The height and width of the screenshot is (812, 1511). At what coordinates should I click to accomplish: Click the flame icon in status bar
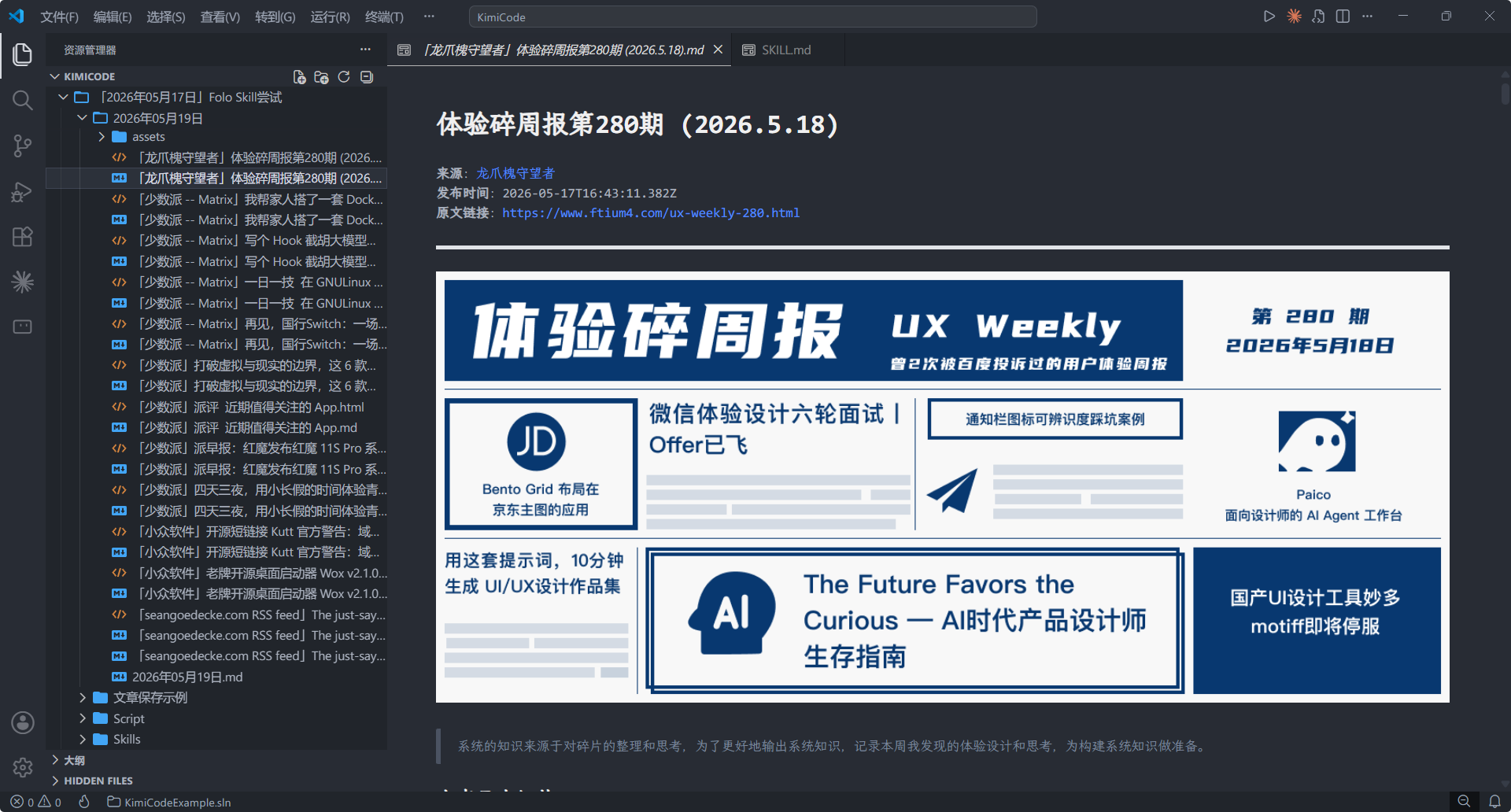[x=84, y=802]
